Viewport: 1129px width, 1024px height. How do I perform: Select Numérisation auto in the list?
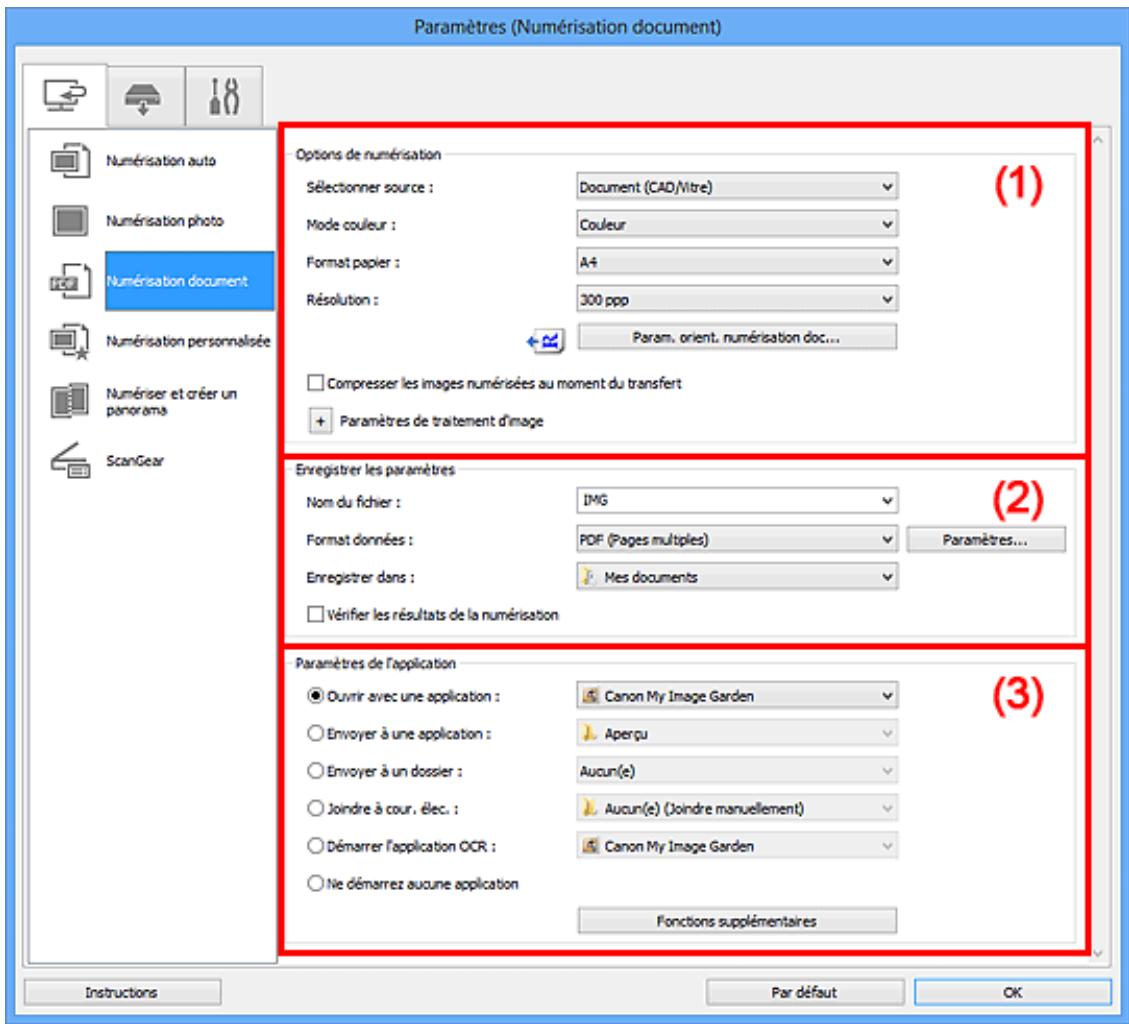pyautogui.click(x=161, y=161)
